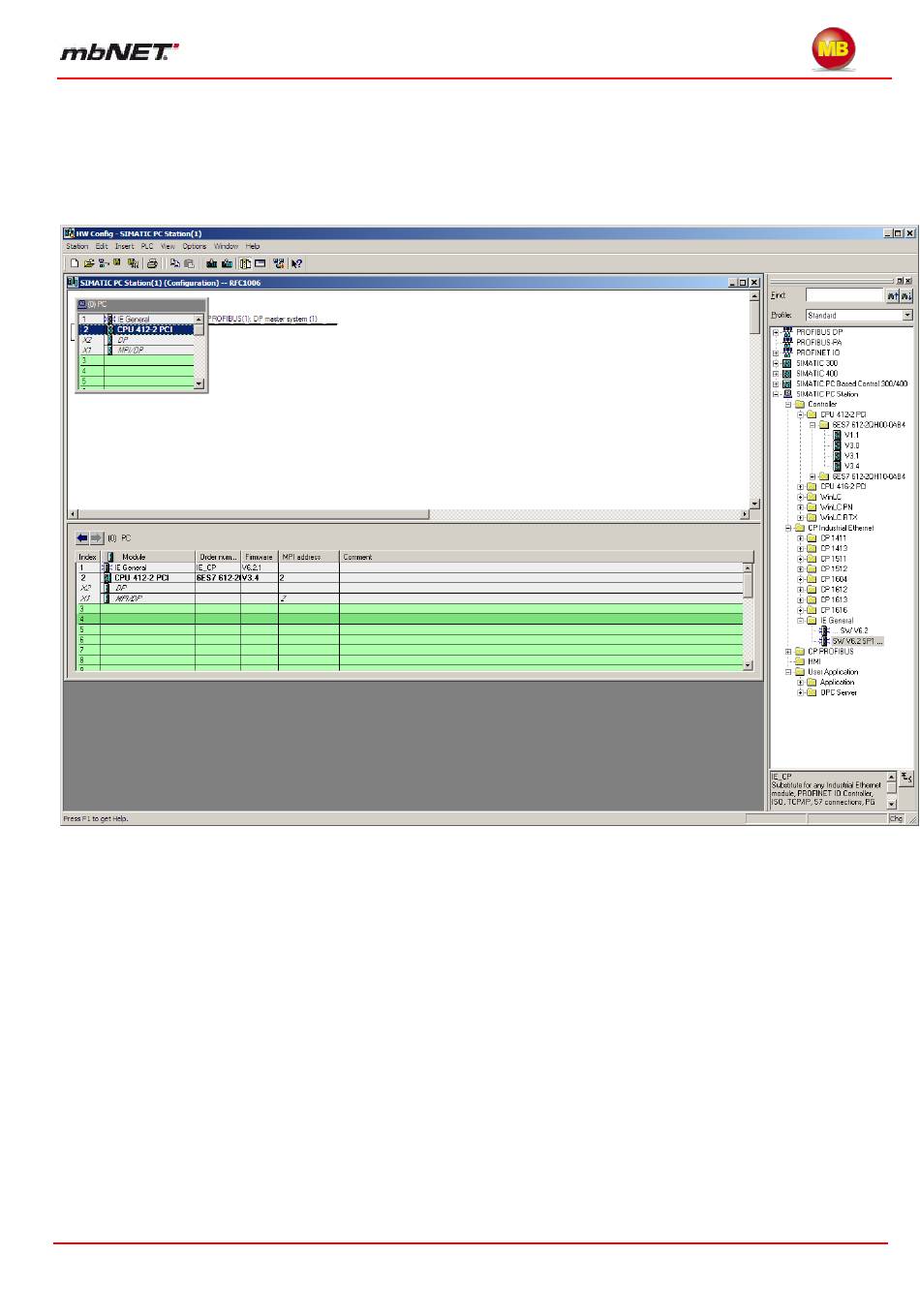Expand the SIMATIC 400 catalog node
The image size is (920, 1316).
click(776, 373)
